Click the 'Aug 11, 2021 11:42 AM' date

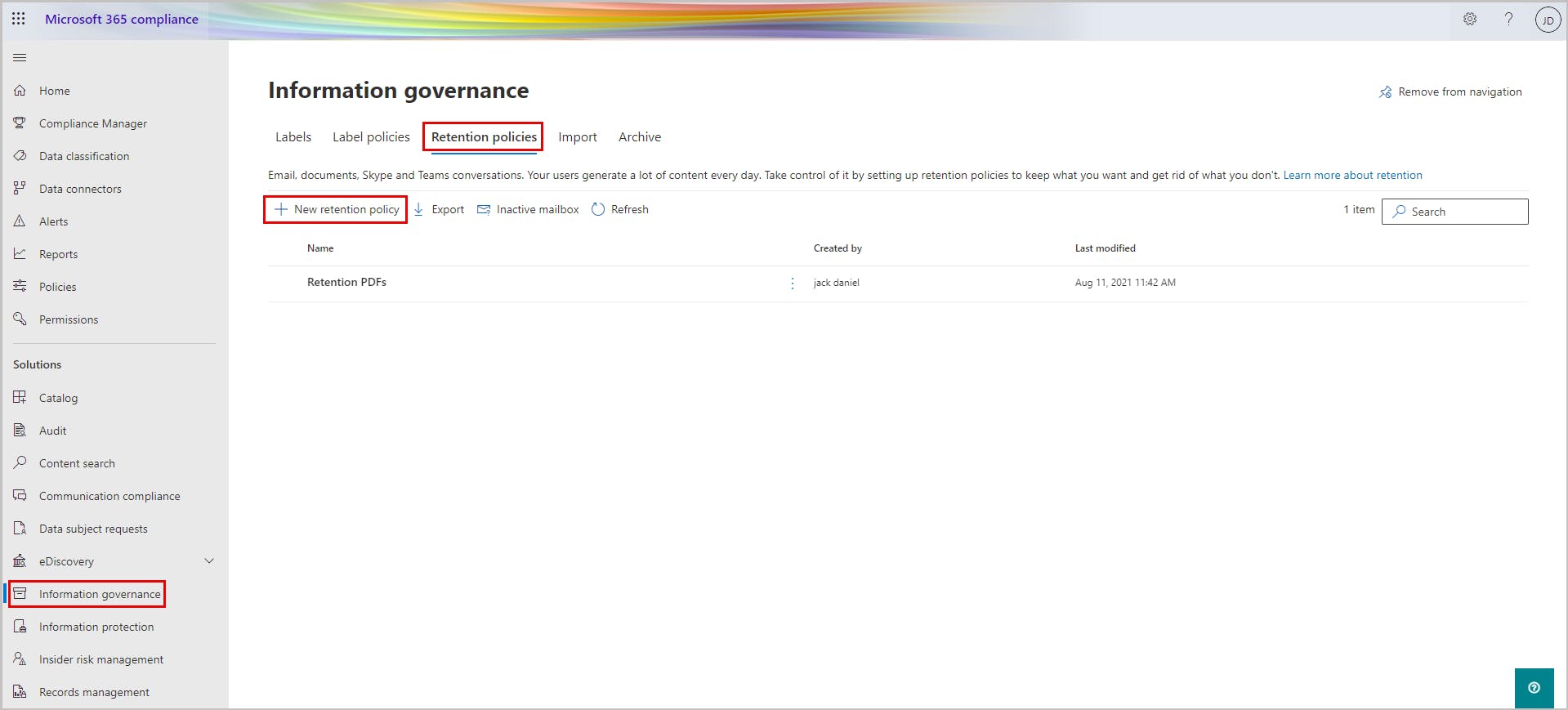coord(1125,283)
